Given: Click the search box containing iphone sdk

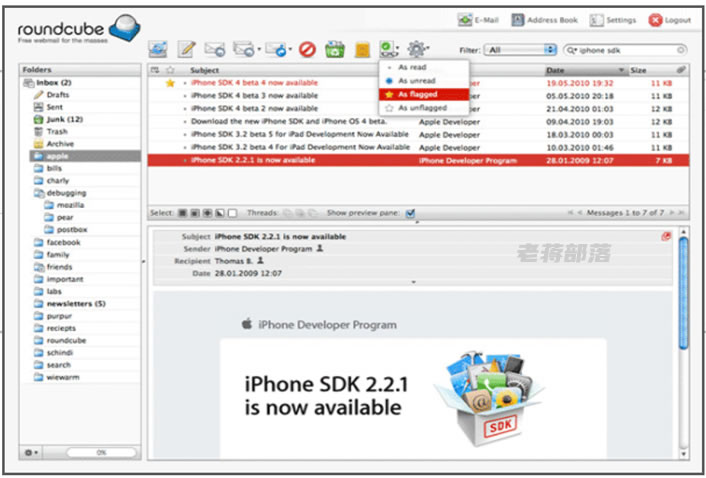Looking at the screenshot, I should click(627, 50).
